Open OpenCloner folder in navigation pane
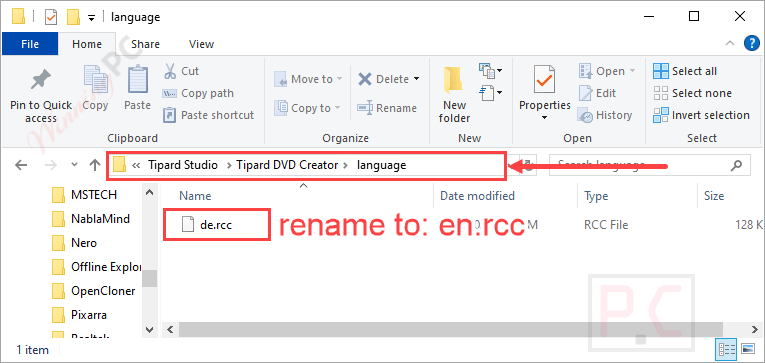Viewport: 765px width, 363px height. 93,291
